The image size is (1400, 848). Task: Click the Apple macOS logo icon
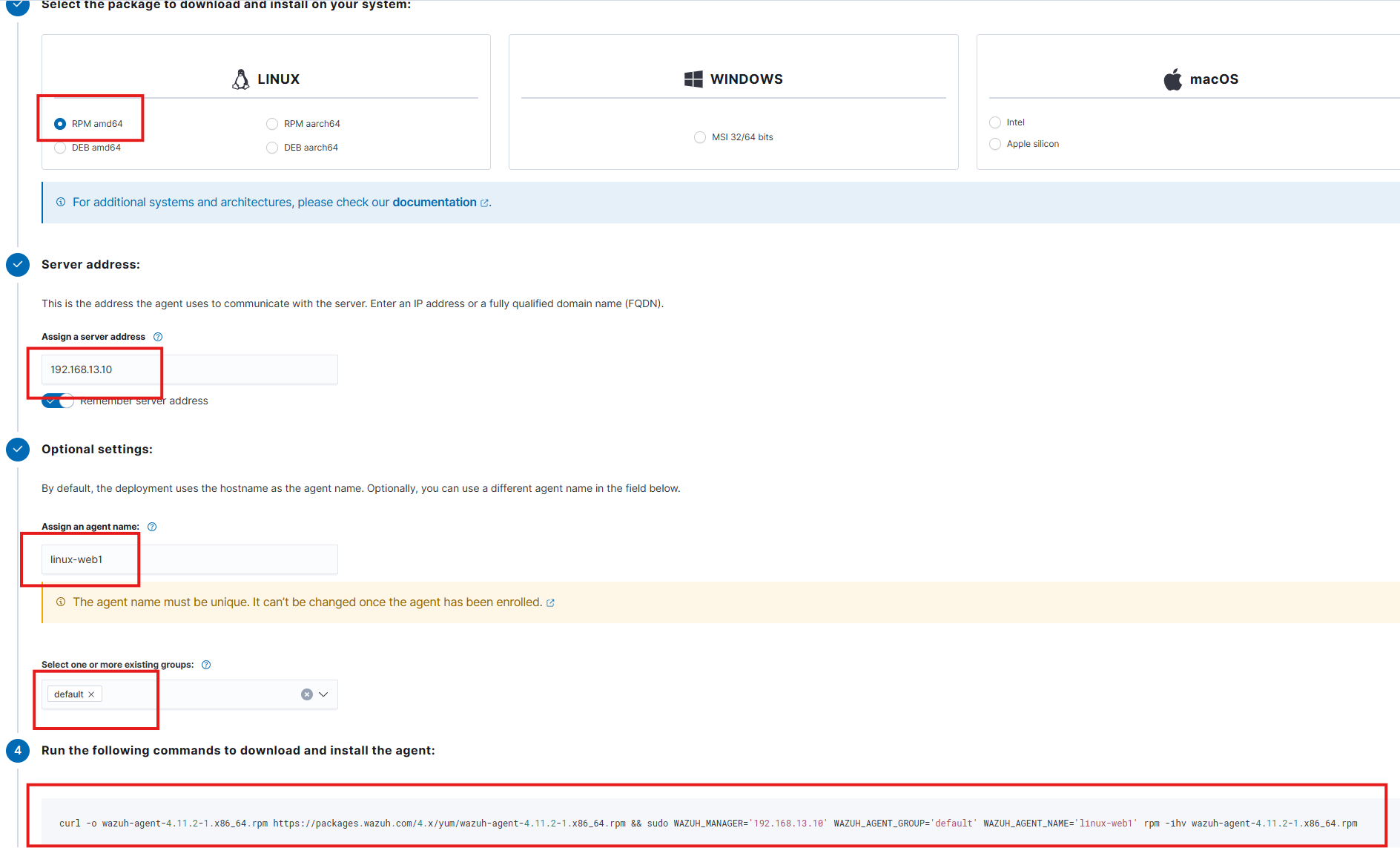(1172, 79)
